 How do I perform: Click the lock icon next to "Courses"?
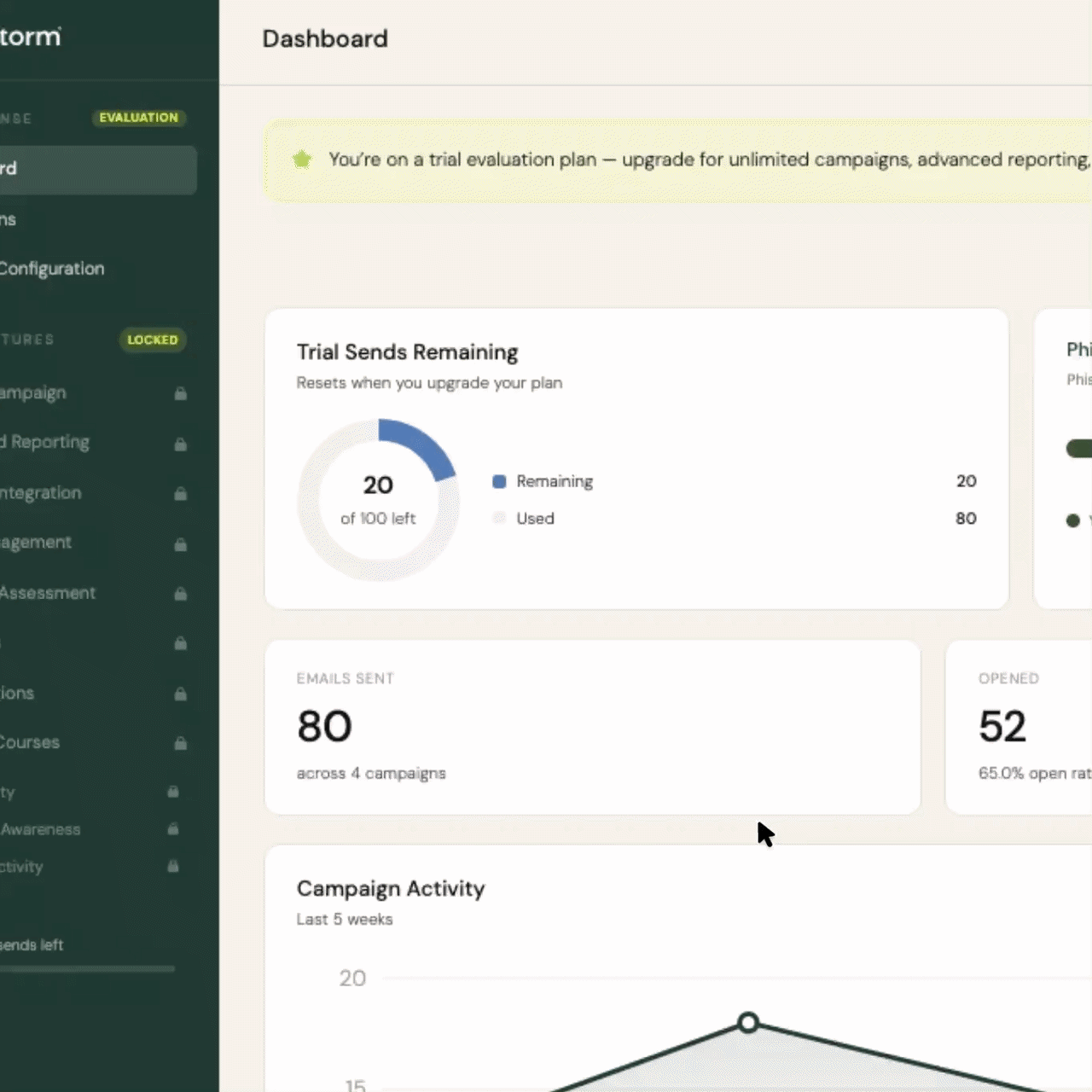point(181,743)
